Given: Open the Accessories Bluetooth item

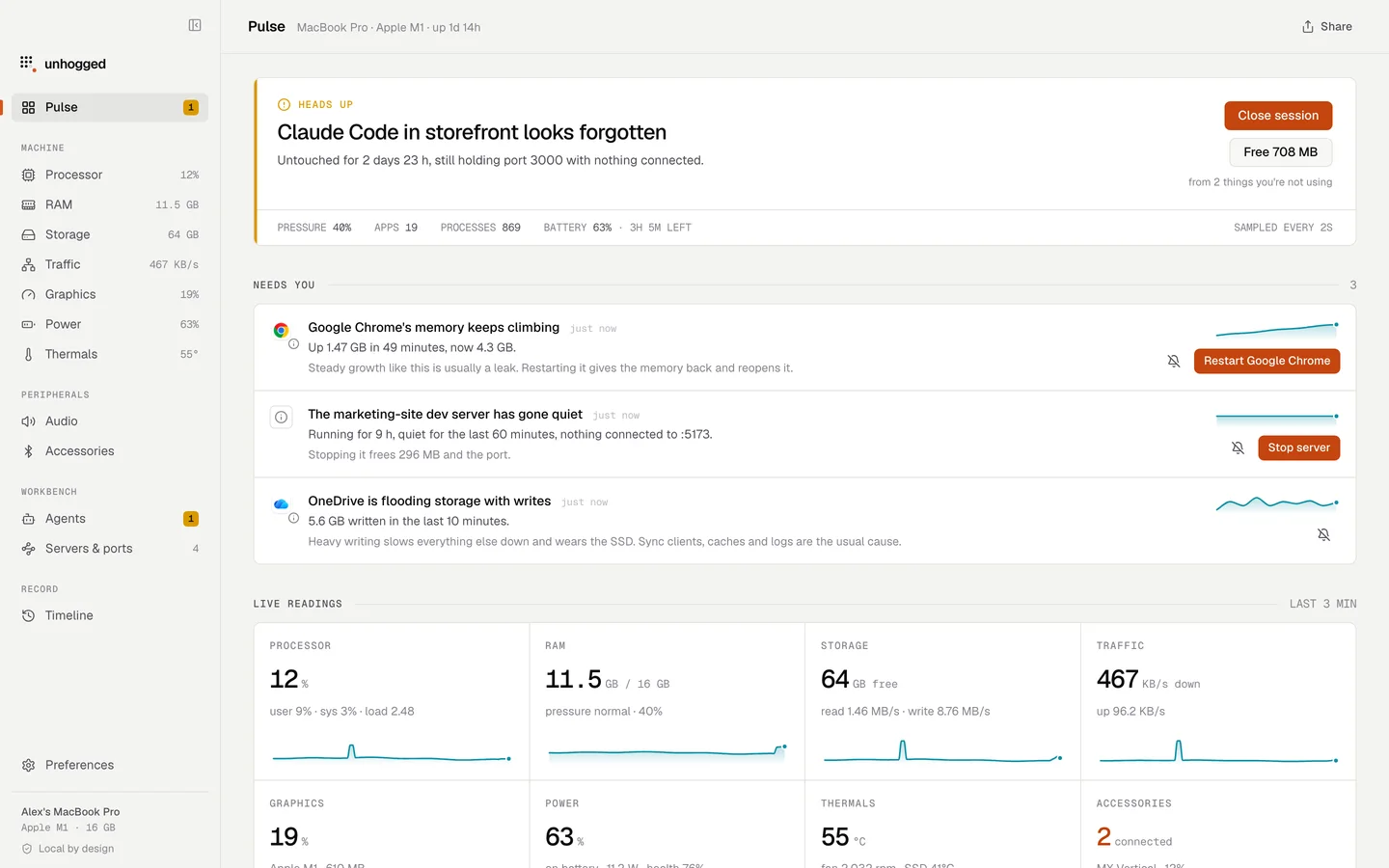Looking at the screenshot, I should point(29,451).
